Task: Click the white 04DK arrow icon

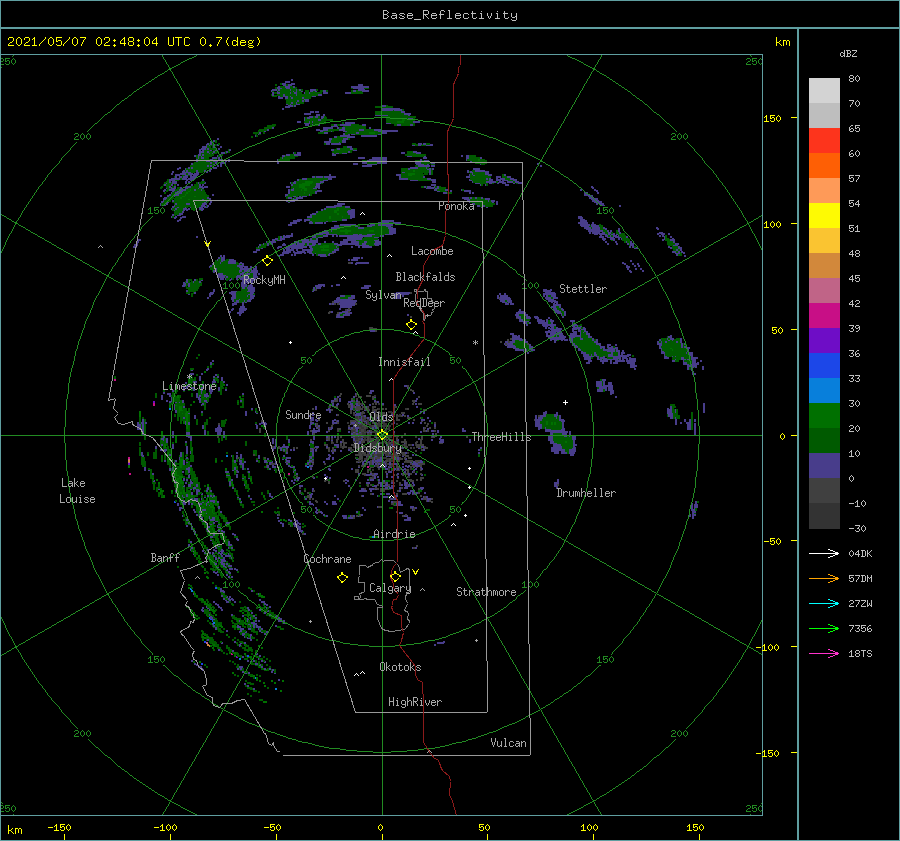Action: (824, 553)
